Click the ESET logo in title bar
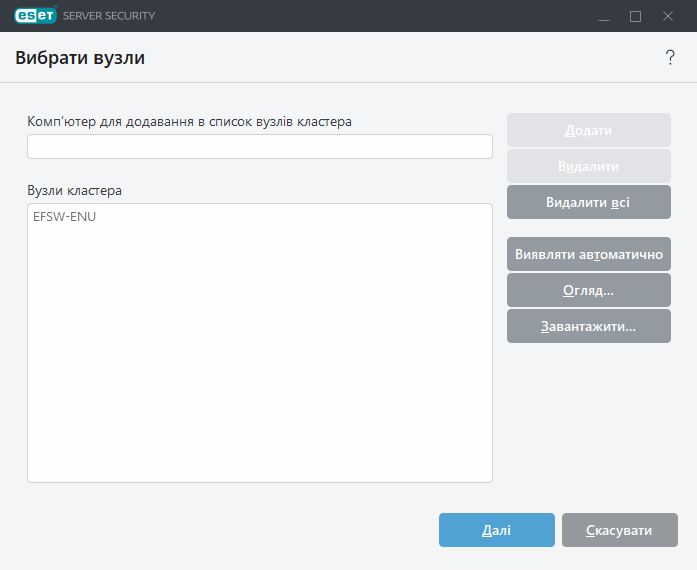Image resolution: width=697 pixels, height=570 pixels. tap(34, 16)
